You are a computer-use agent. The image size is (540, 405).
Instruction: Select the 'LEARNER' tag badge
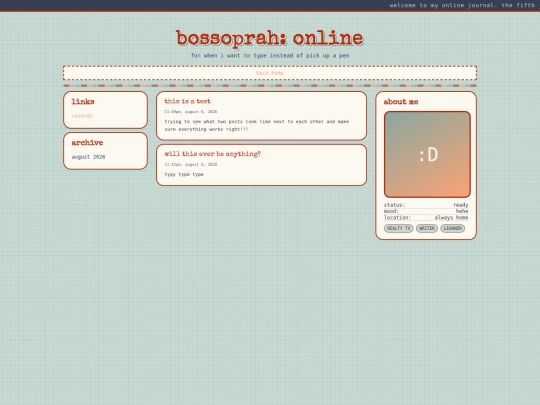pyautogui.click(x=453, y=228)
